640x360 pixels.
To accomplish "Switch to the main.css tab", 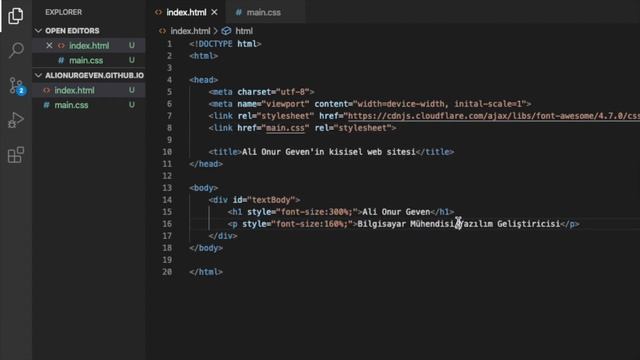I will click(263, 12).
